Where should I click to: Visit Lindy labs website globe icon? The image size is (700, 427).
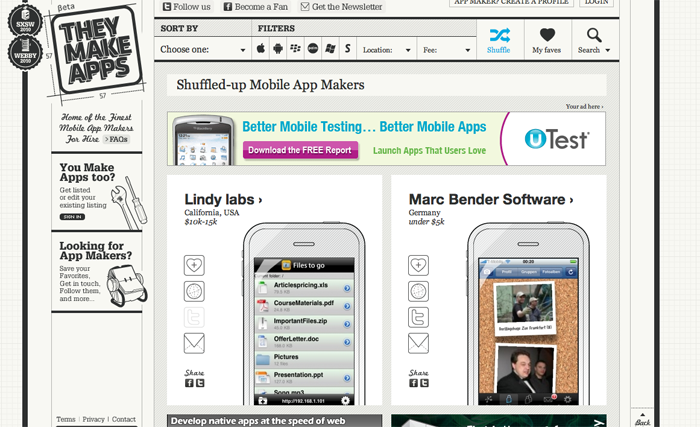[x=194, y=291]
